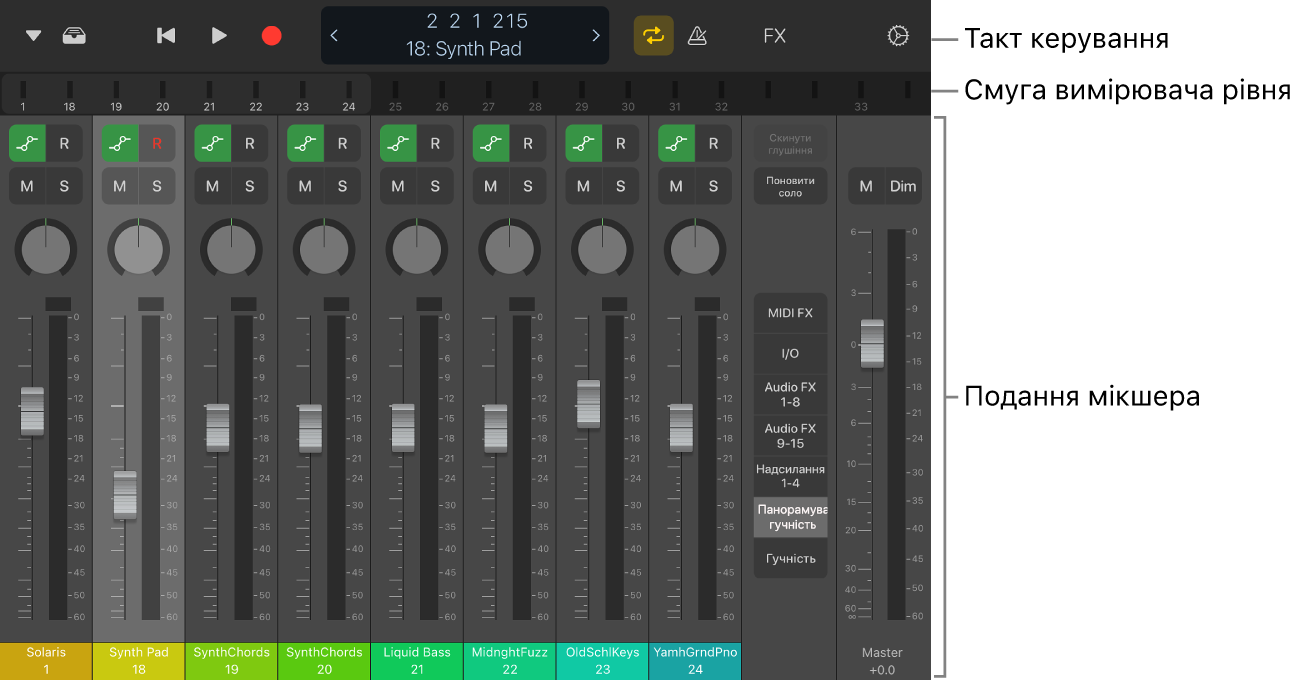Click the Master volume fader handle
The image size is (1298, 681).
(x=872, y=343)
